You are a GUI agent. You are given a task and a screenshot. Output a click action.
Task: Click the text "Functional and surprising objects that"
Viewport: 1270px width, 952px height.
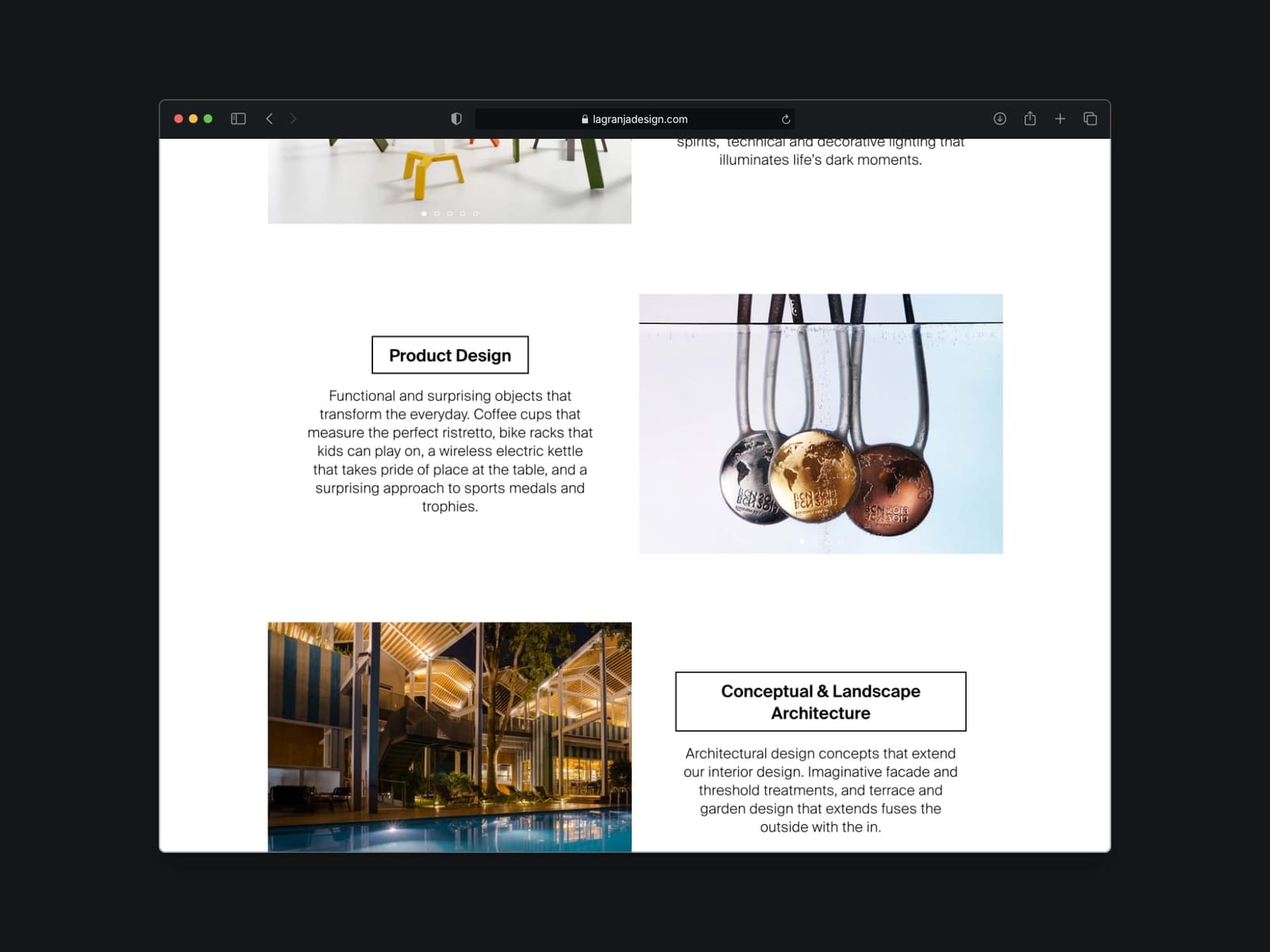(450, 396)
